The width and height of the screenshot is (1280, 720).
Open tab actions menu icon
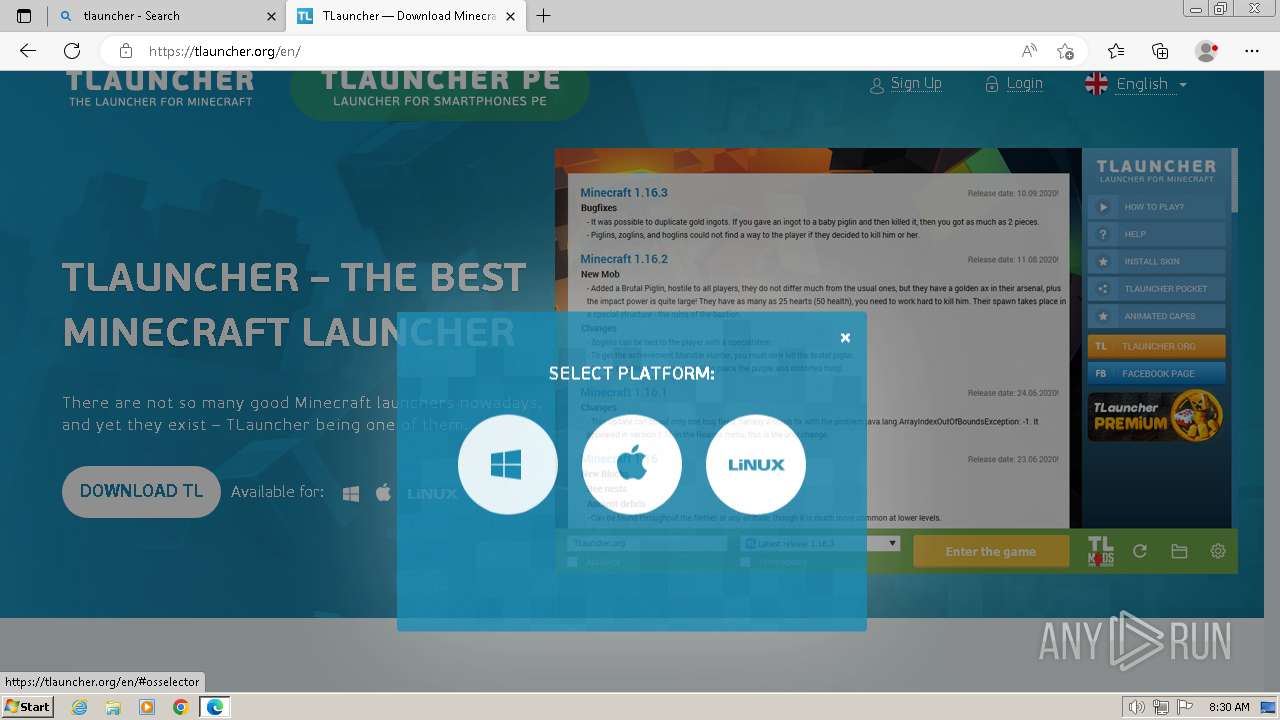pyautogui.click(x=24, y=16)
